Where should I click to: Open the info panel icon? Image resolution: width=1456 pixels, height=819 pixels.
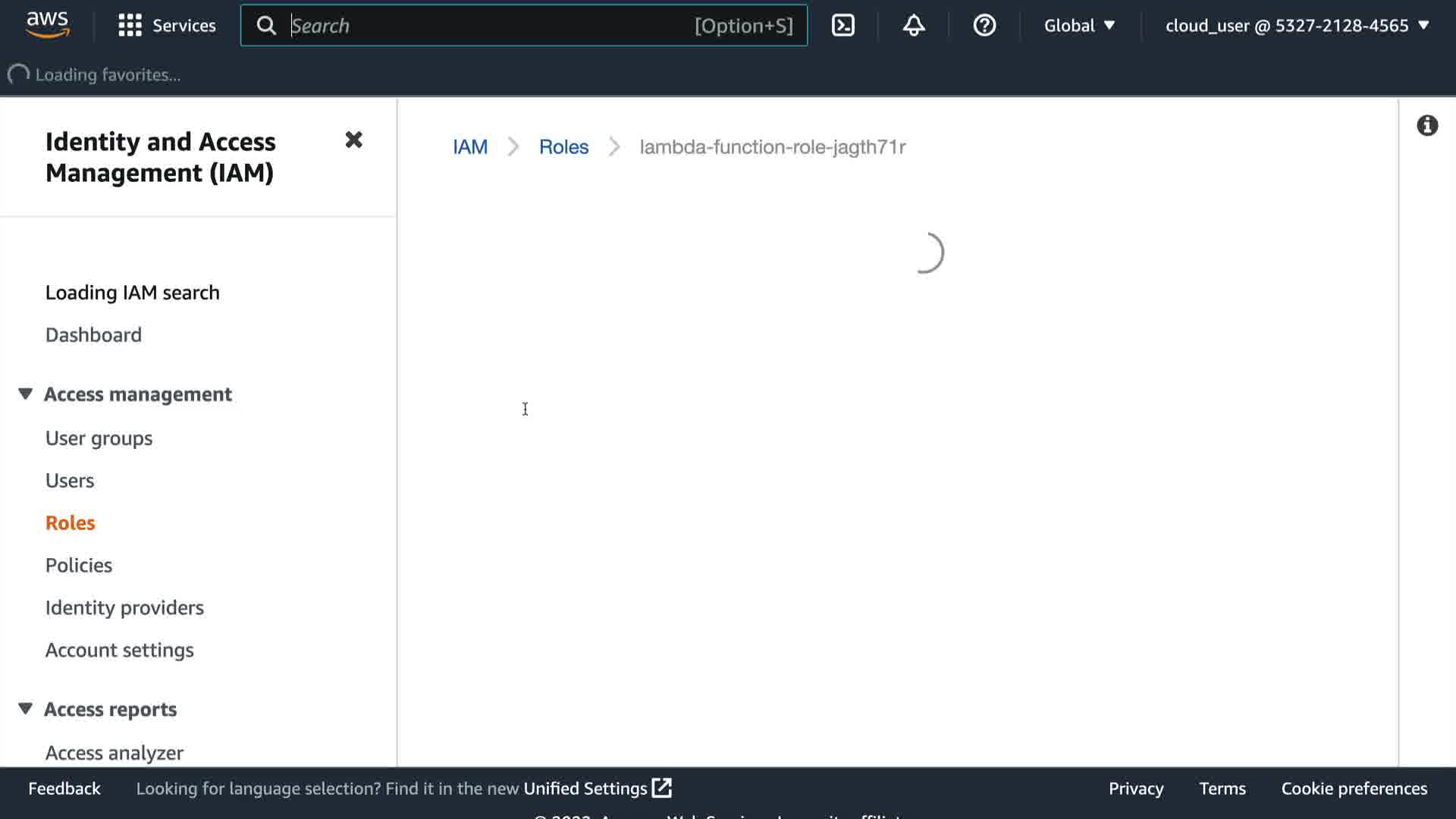tap(1426, 126)
